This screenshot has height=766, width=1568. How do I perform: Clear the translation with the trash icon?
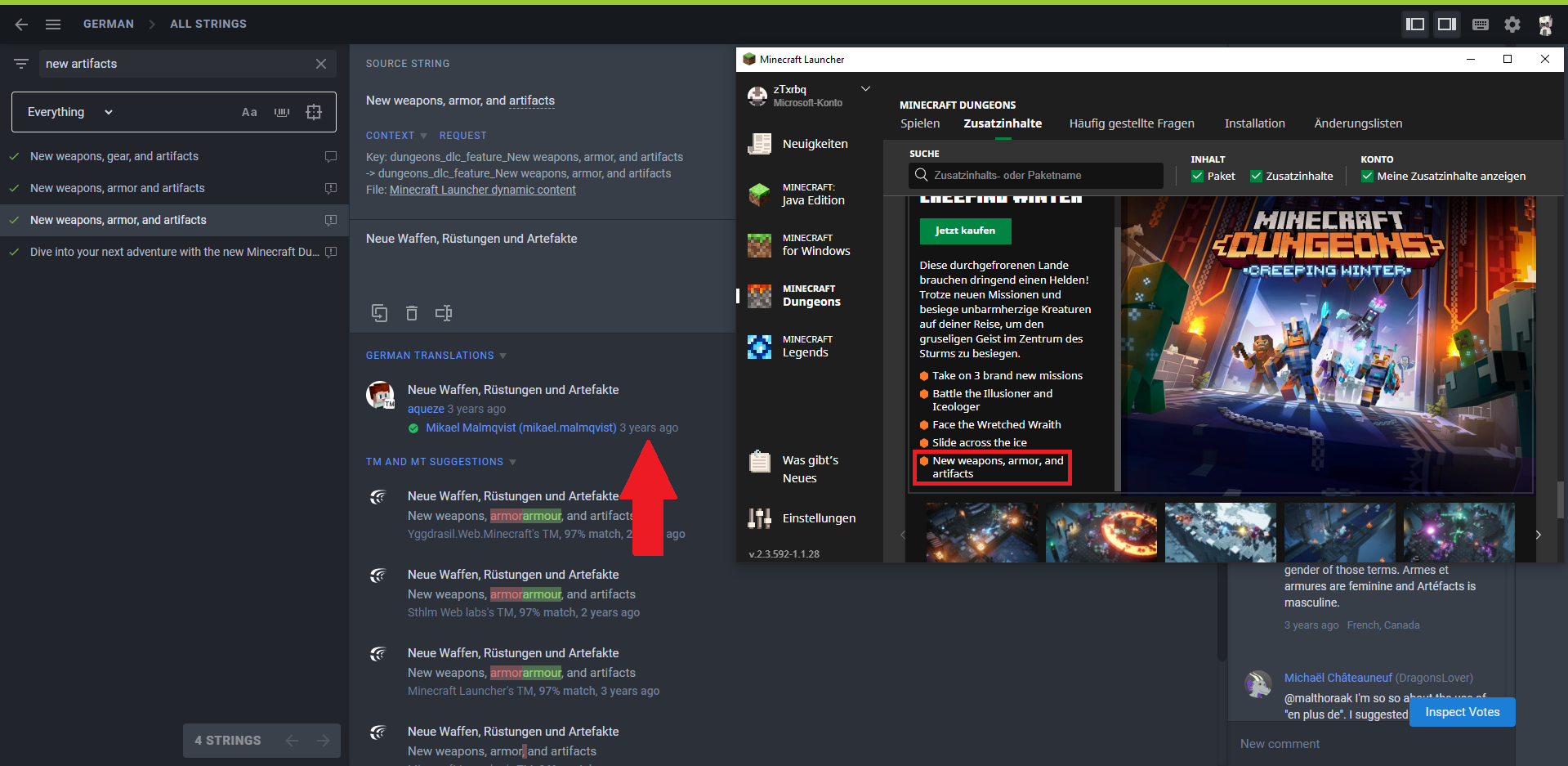coord(412,313)
